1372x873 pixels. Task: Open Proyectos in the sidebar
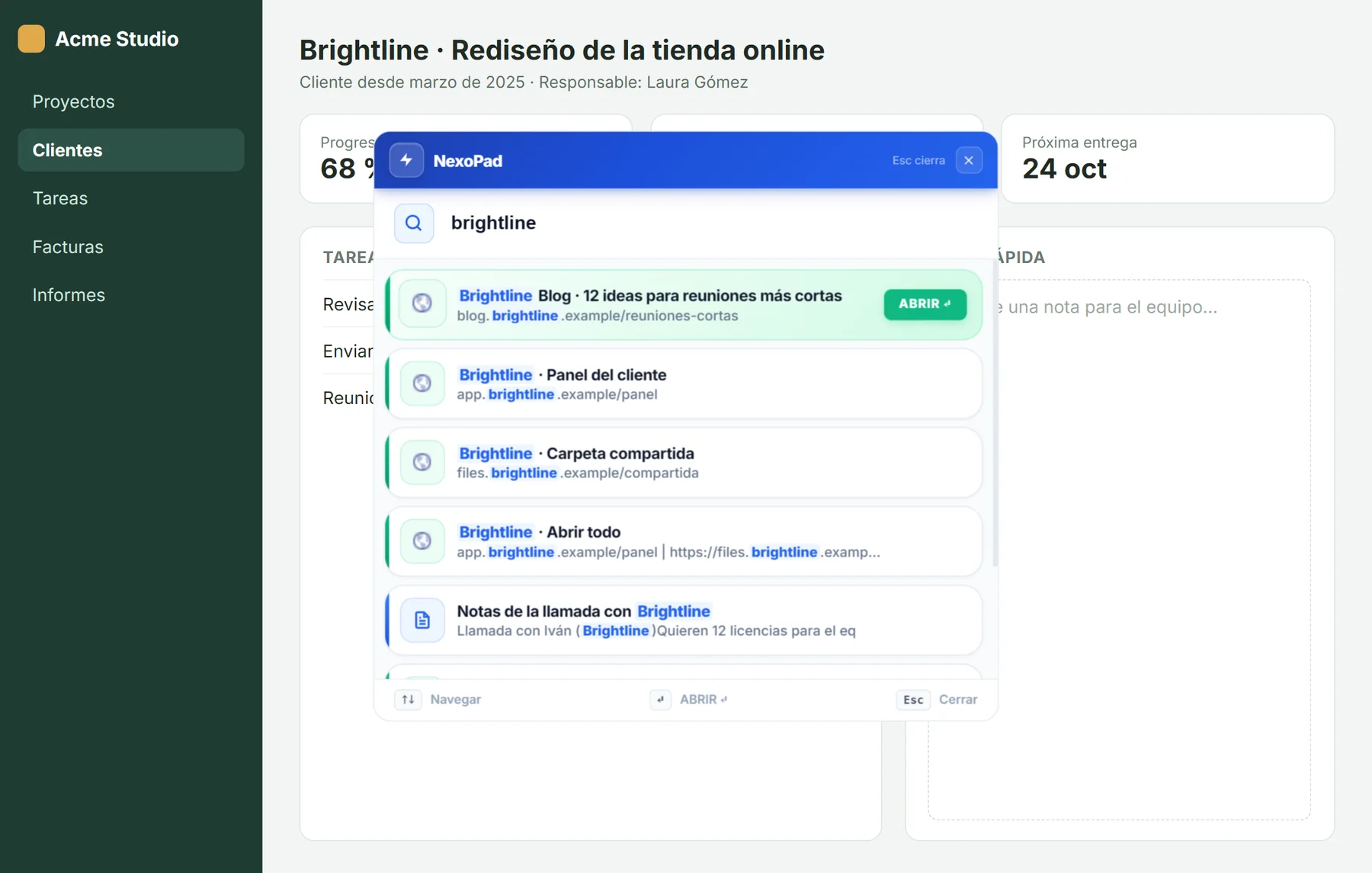(131, 101)
